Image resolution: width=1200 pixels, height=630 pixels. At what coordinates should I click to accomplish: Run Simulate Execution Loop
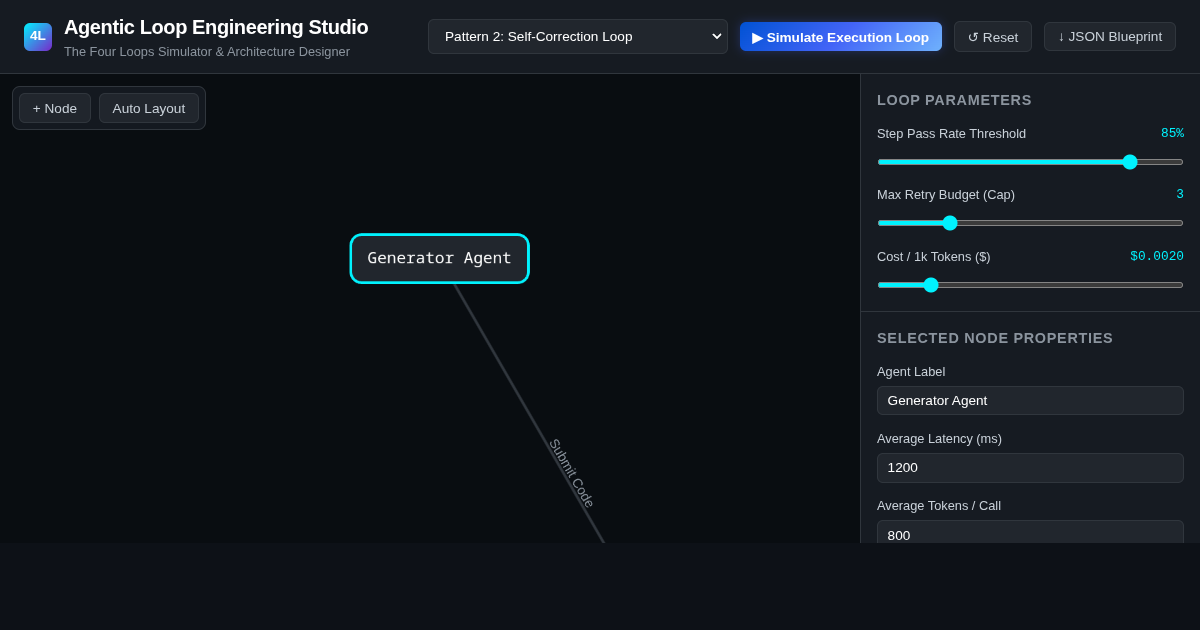[841, 37]
